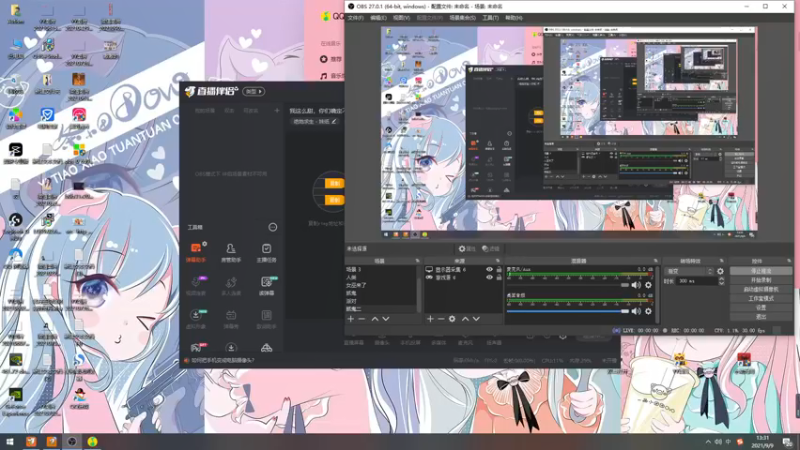Increase transition duration with the up arrow

point(721,279)
